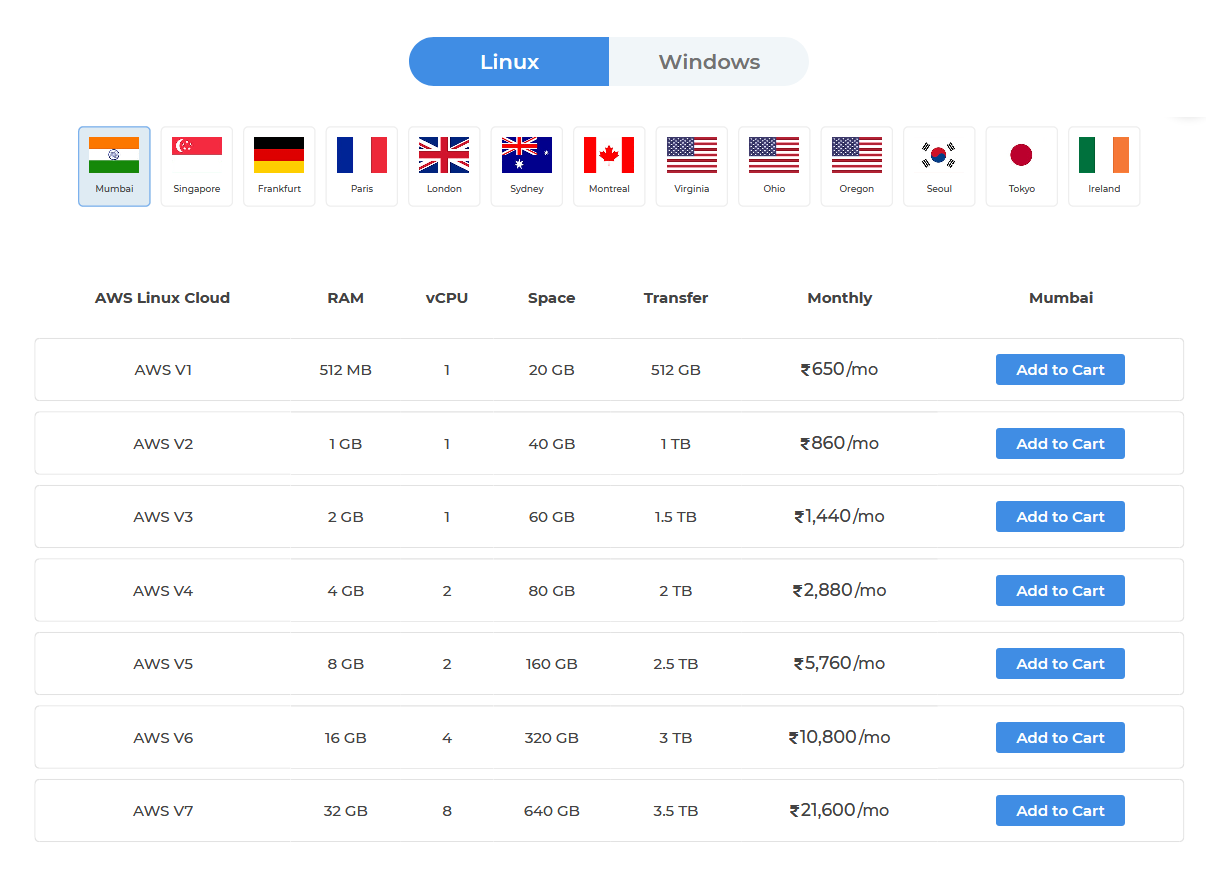Click the Monthly column header
1206x873 pixels.
(840, 298)
